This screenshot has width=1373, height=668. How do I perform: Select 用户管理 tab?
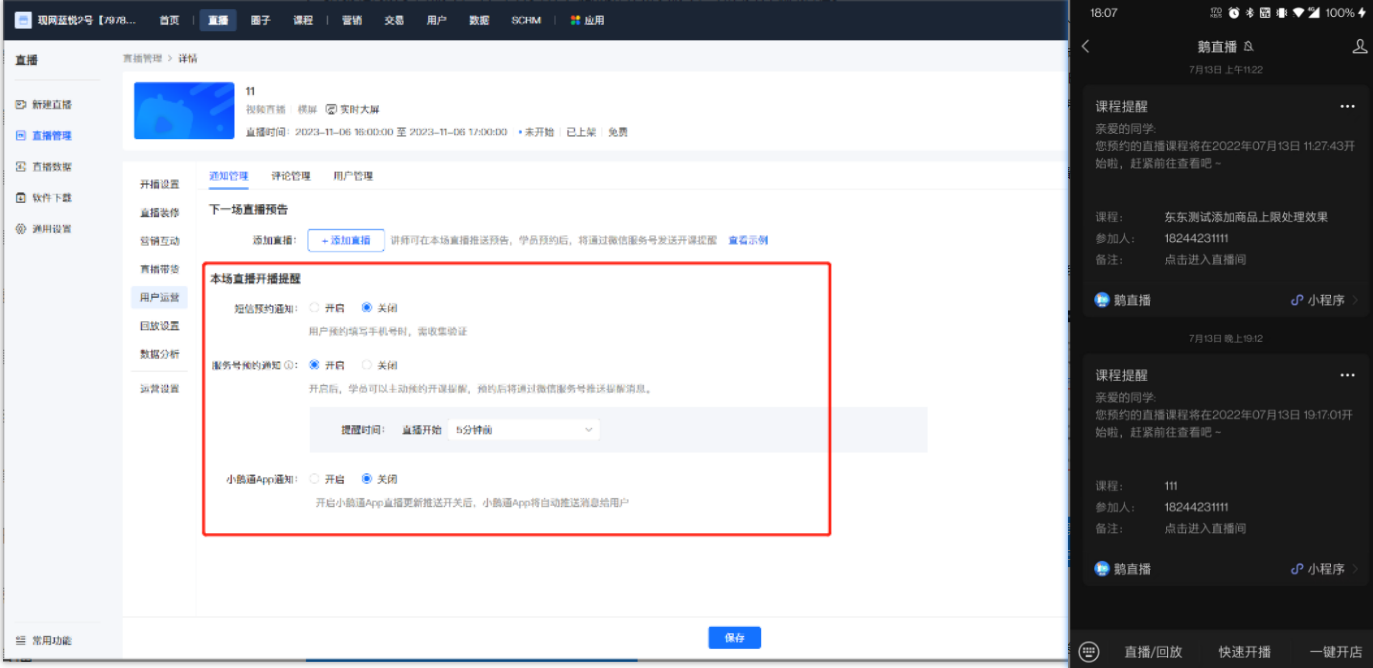click(353, 175)
